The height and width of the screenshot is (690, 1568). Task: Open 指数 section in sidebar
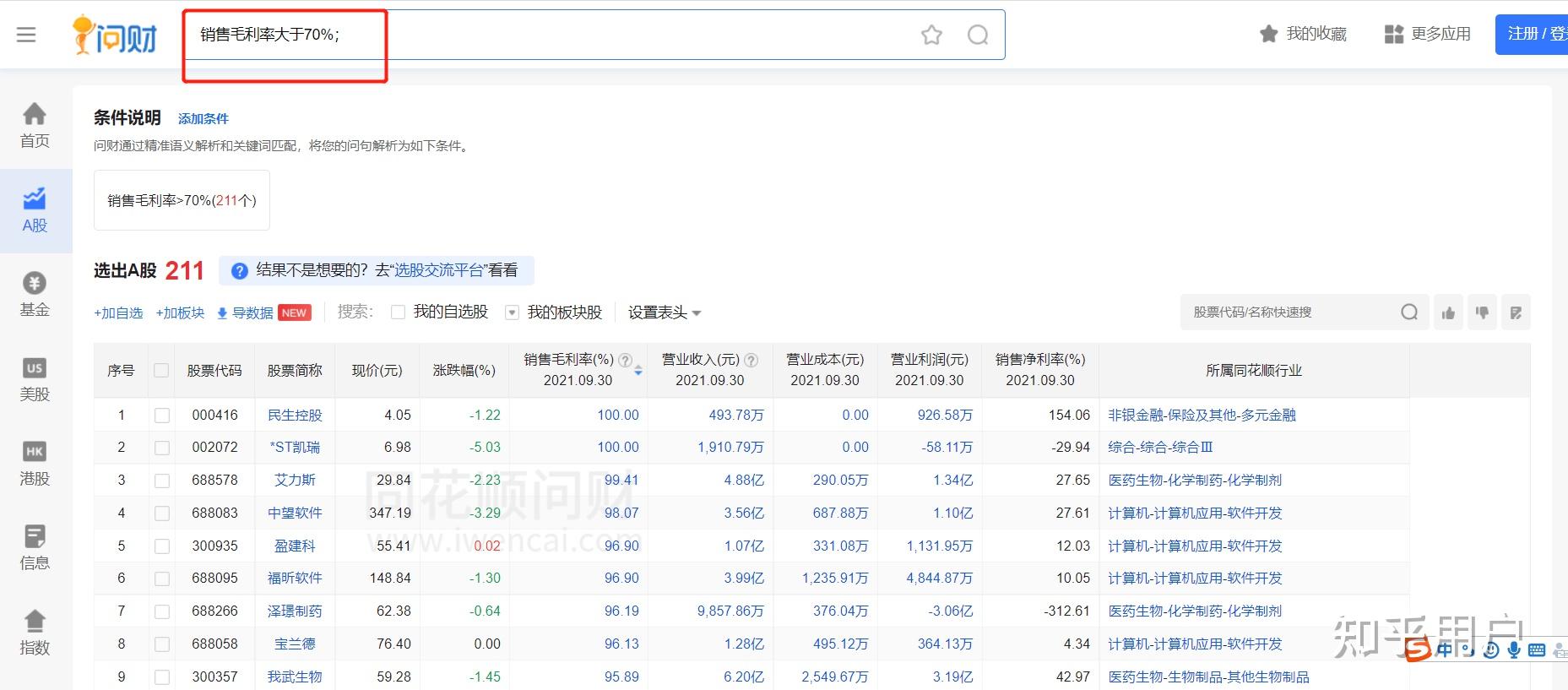(x=35, y=633)
